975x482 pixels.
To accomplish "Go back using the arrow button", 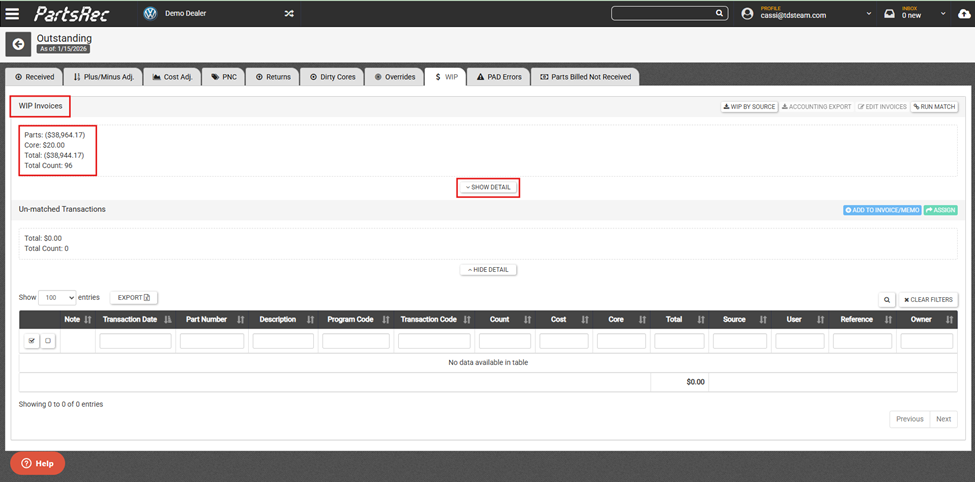I will tap(18, 44).
